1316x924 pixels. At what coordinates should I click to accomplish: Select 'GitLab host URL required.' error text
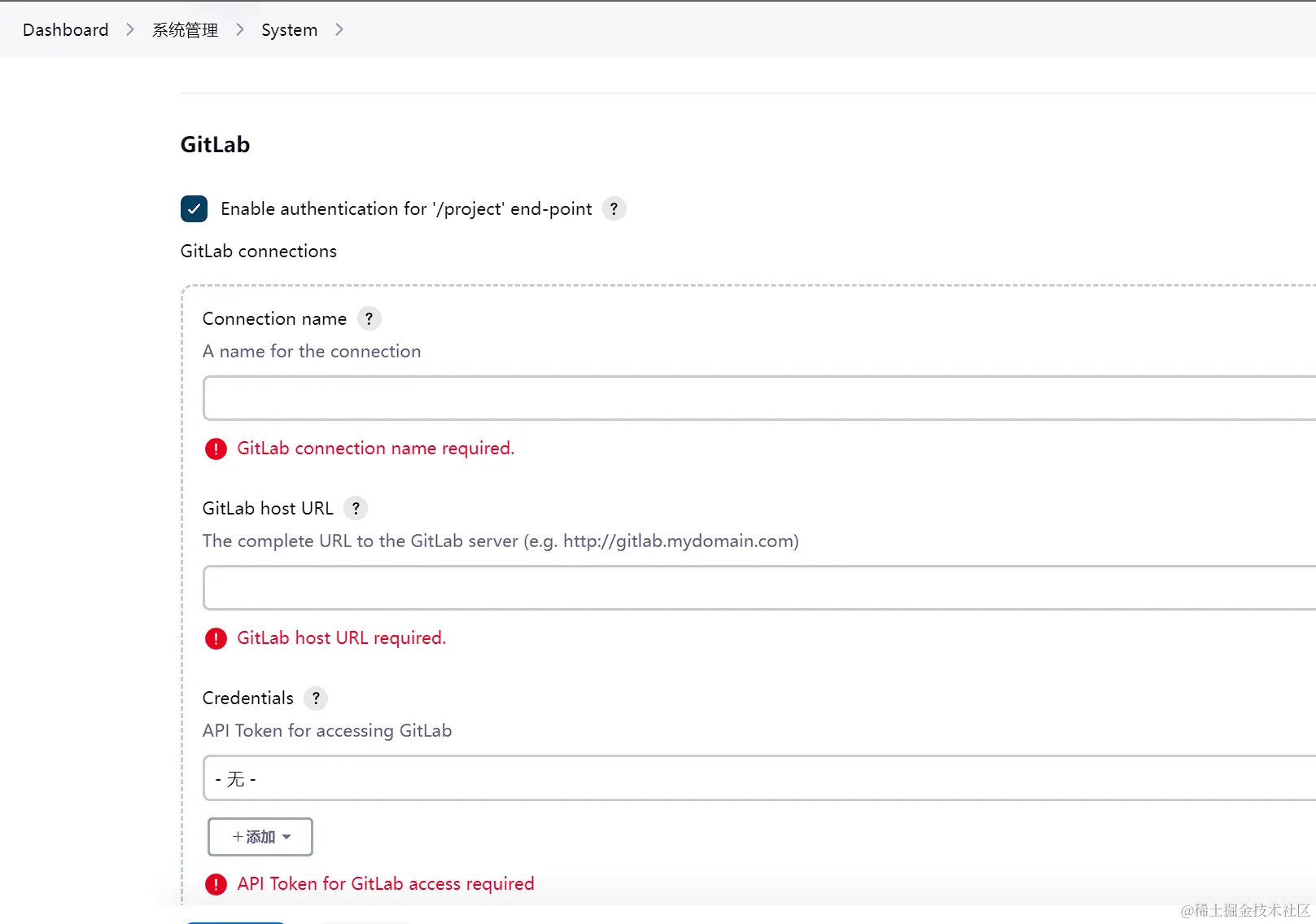point(341,638)
